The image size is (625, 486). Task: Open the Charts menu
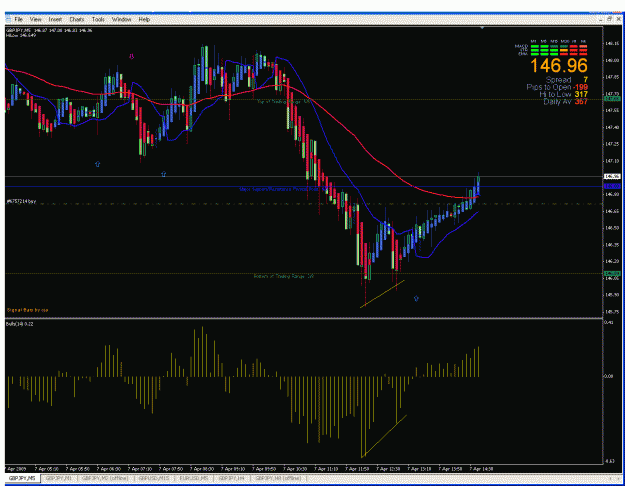tap(77, 19)
